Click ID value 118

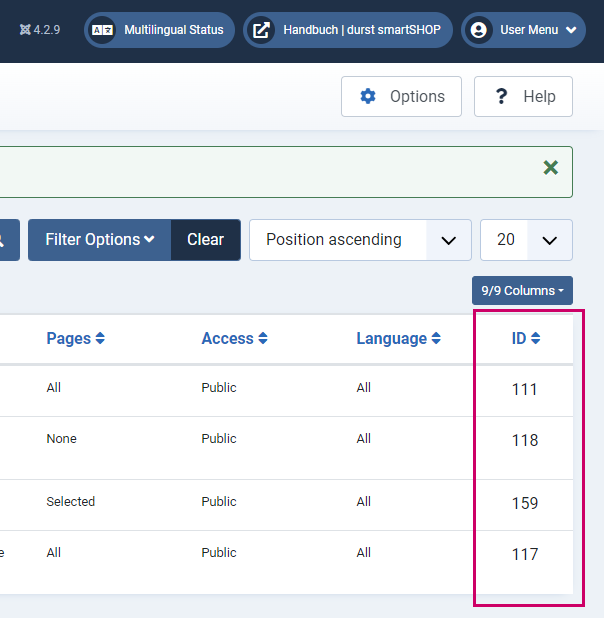click(x=524, y=440)
